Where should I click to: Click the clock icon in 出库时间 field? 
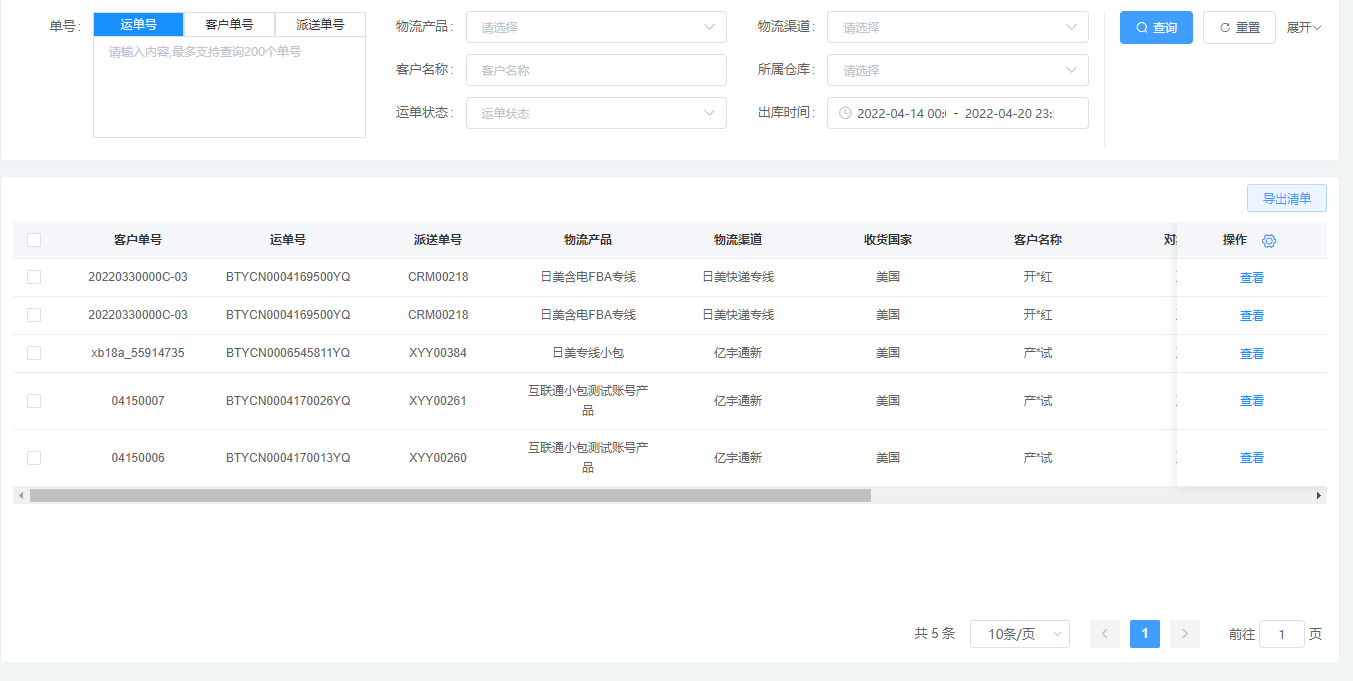845,113
